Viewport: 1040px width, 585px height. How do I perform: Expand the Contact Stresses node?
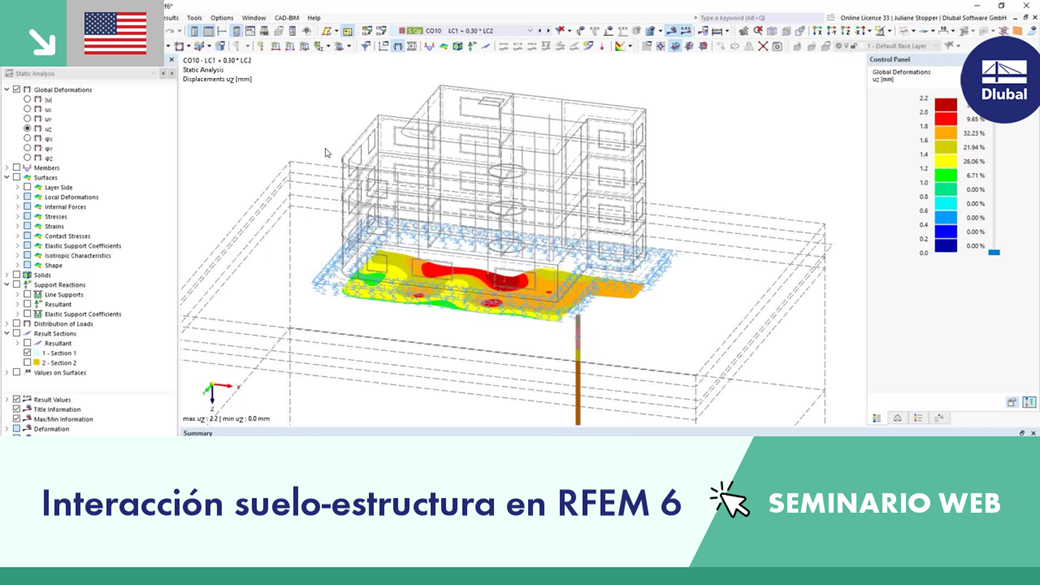(18, 235)
